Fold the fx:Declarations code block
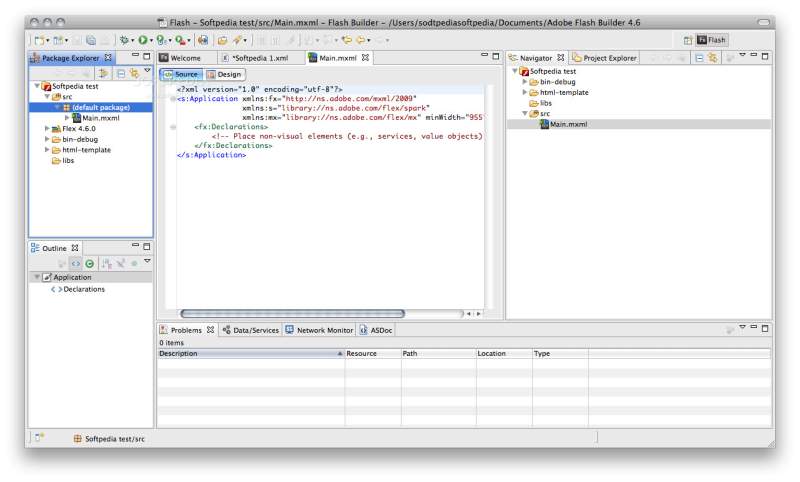The width and height of the screenshot is (800, 482). 173,126
